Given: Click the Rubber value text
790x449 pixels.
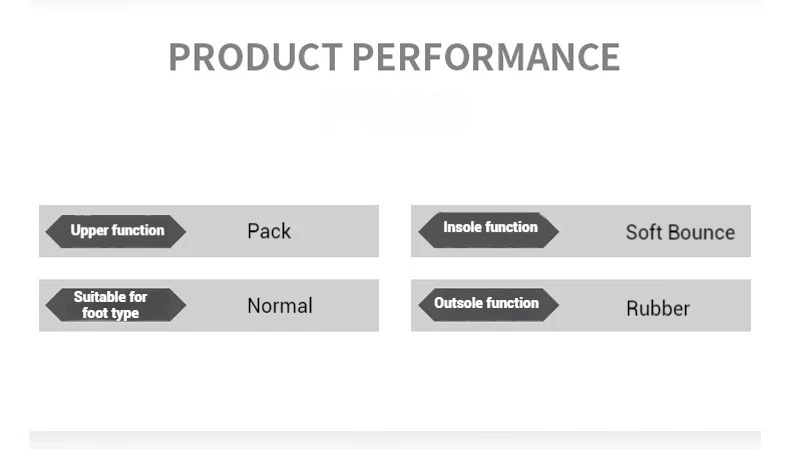Looking at the screenshot, I should pyautogui.click(x=658, y=308).
